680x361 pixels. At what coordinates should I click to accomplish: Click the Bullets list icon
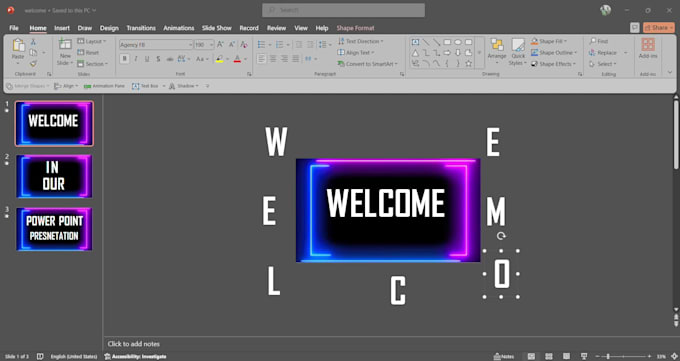[262, 45]
